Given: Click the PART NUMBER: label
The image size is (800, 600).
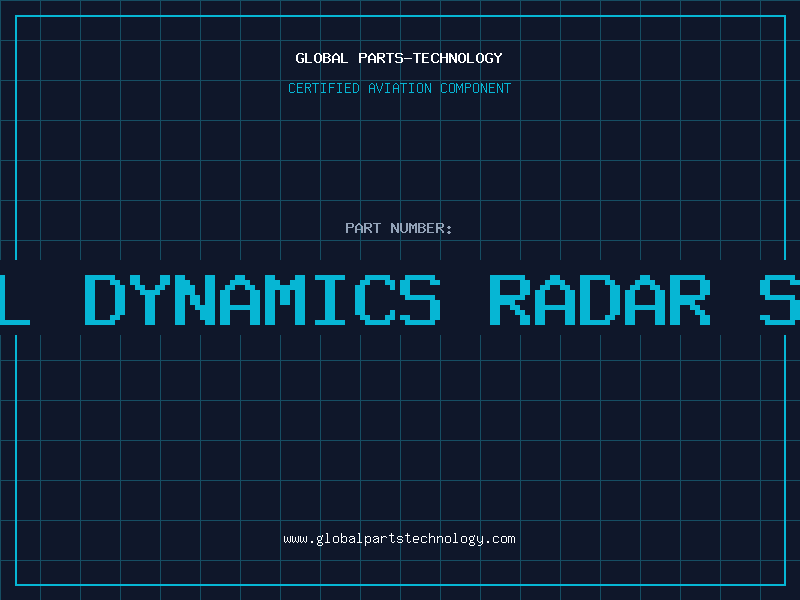Looking at the screenshot, I should (399, 228).
